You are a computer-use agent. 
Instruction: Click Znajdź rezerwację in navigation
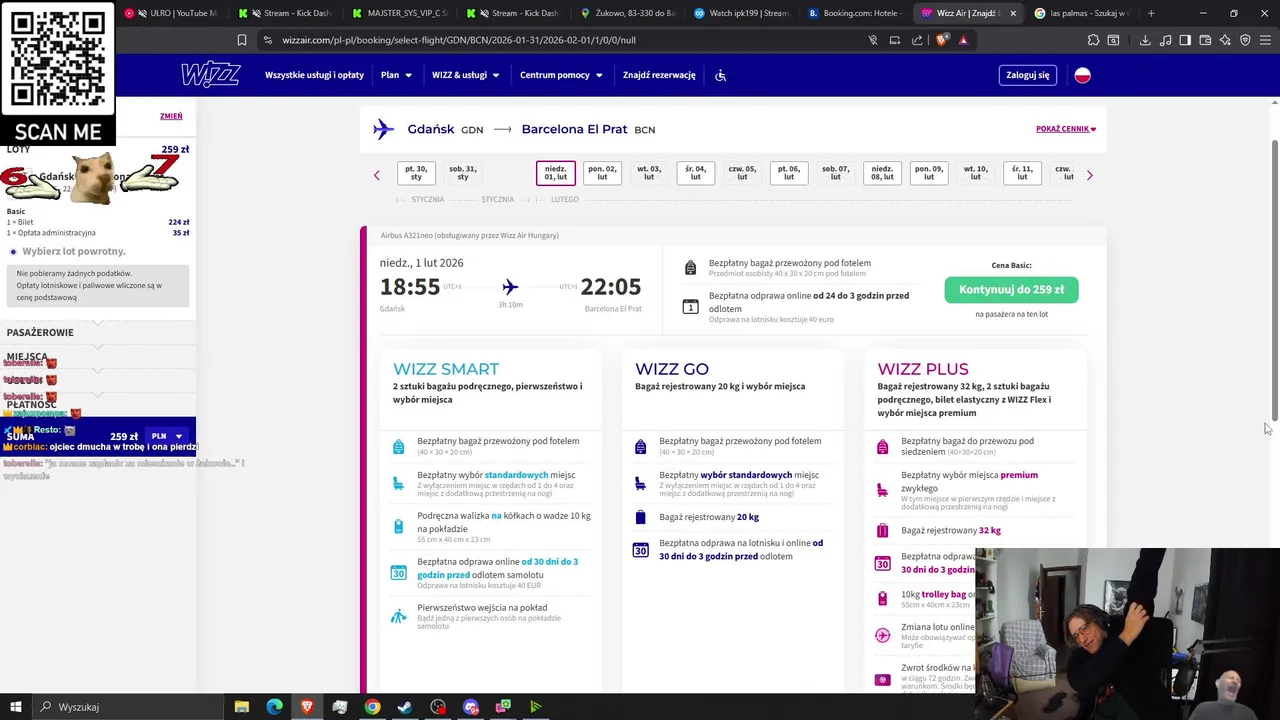[659, 75]
